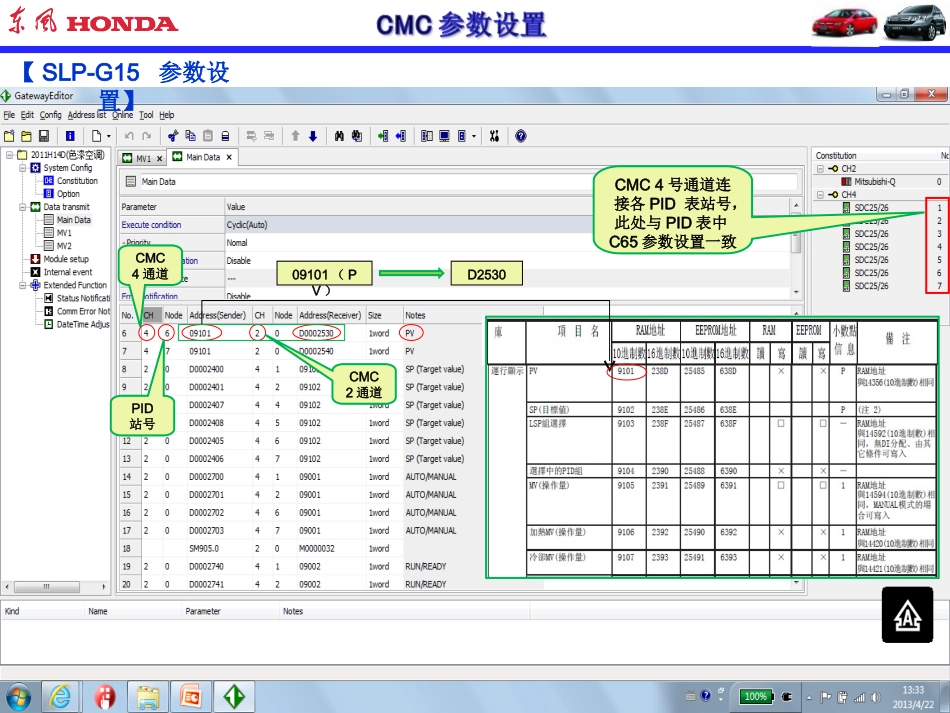Click the binoculars find icon

click(x=339, y=136)
